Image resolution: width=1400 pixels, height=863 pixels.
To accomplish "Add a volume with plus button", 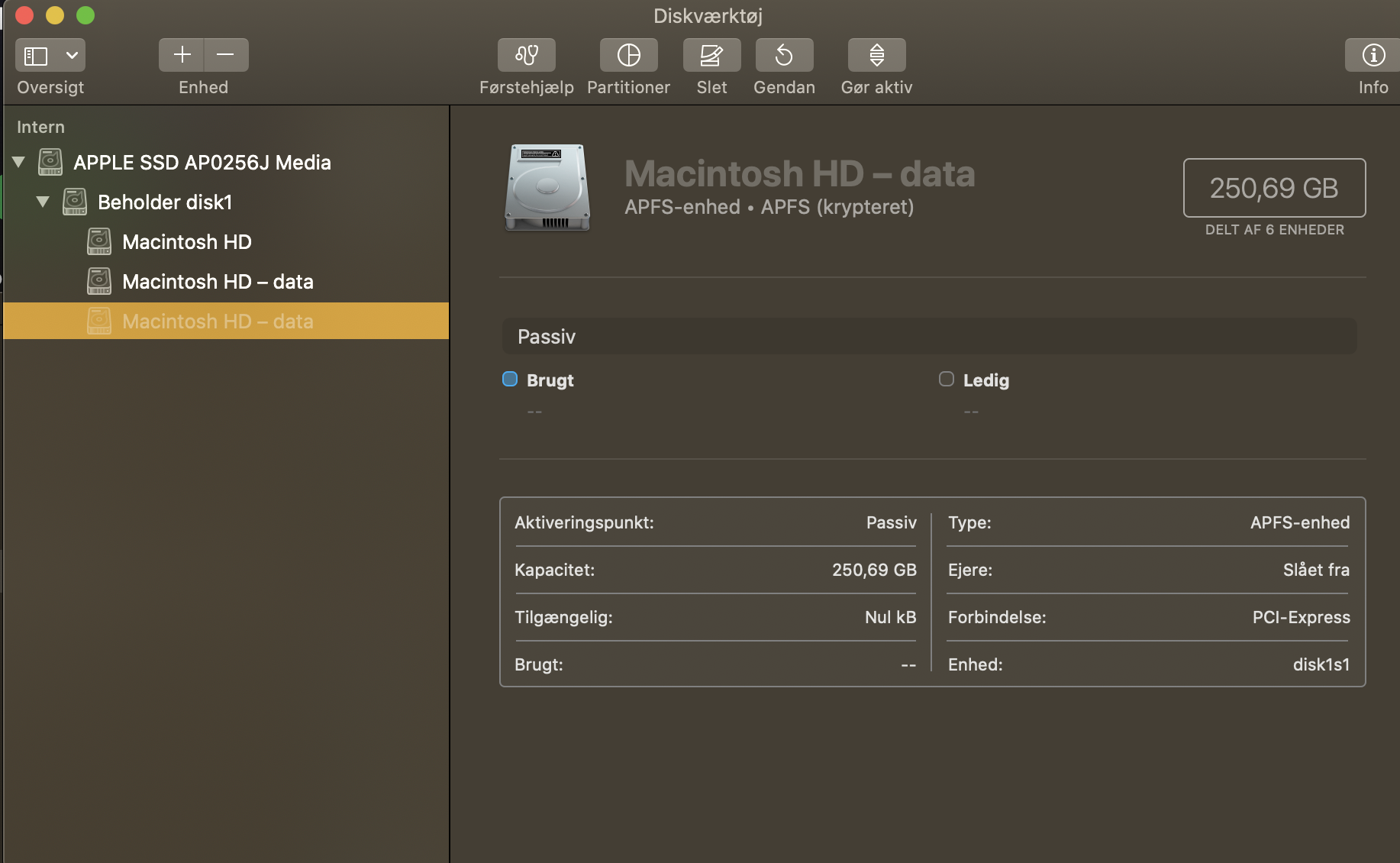I will [182, 55].
